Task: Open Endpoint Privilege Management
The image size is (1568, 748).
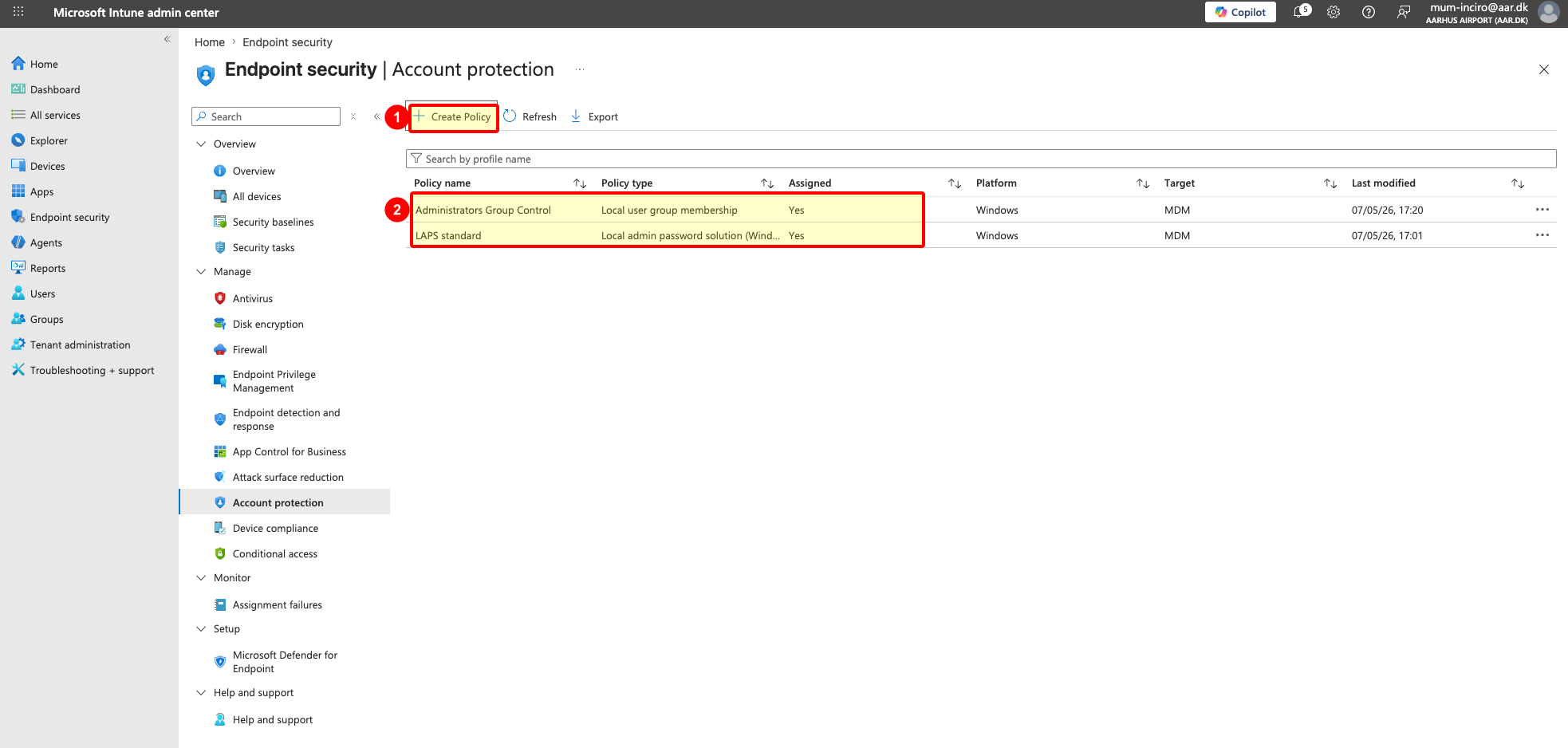Action: 274,381
